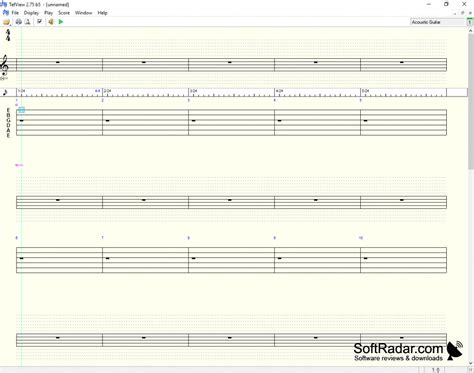This screenshot has height=373, width=474.
Task: Open the Score menu
Action: pyautogui.click(x=64, y=13)
